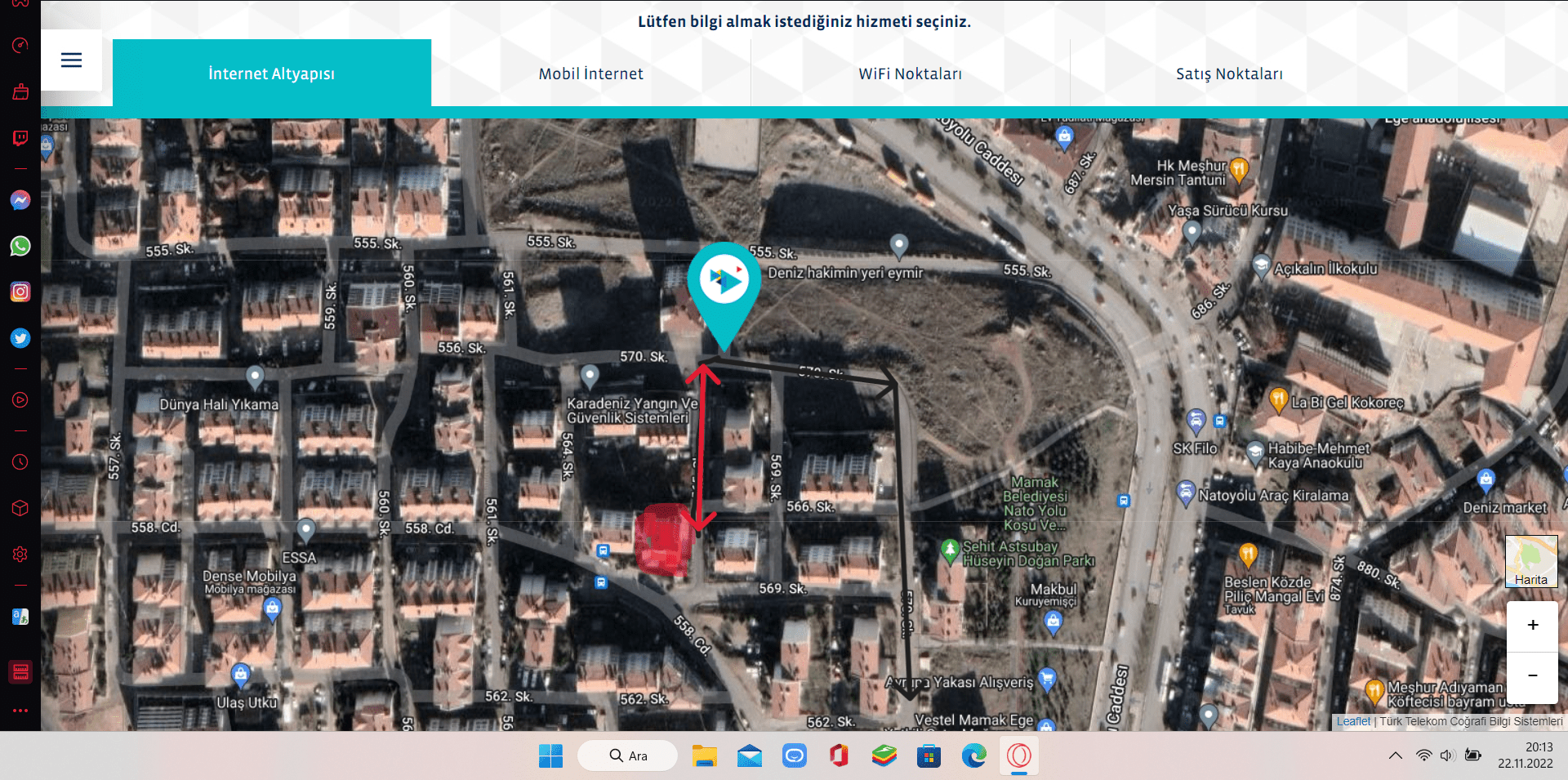Open Twitter in the sidebar
Image resolution: width=1568 pixels, height=780 pixels.
point(20,338)
